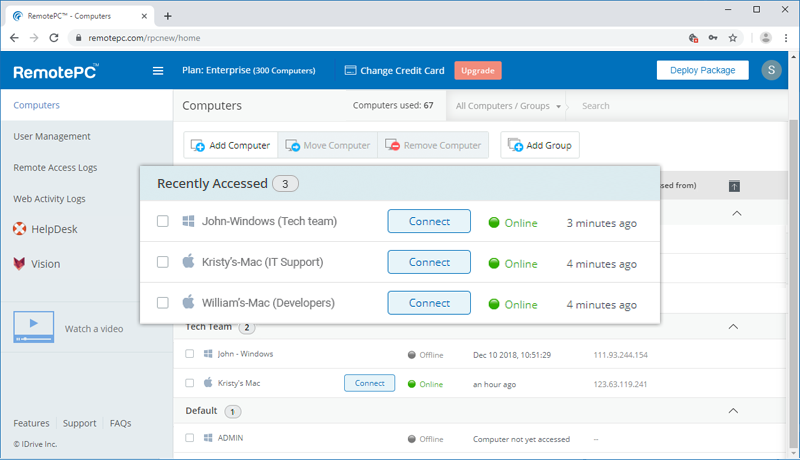This screenshot has width=800, height=460.
Task: Open All Computers / Groups dropdown
Action: [x=508, y=106]
